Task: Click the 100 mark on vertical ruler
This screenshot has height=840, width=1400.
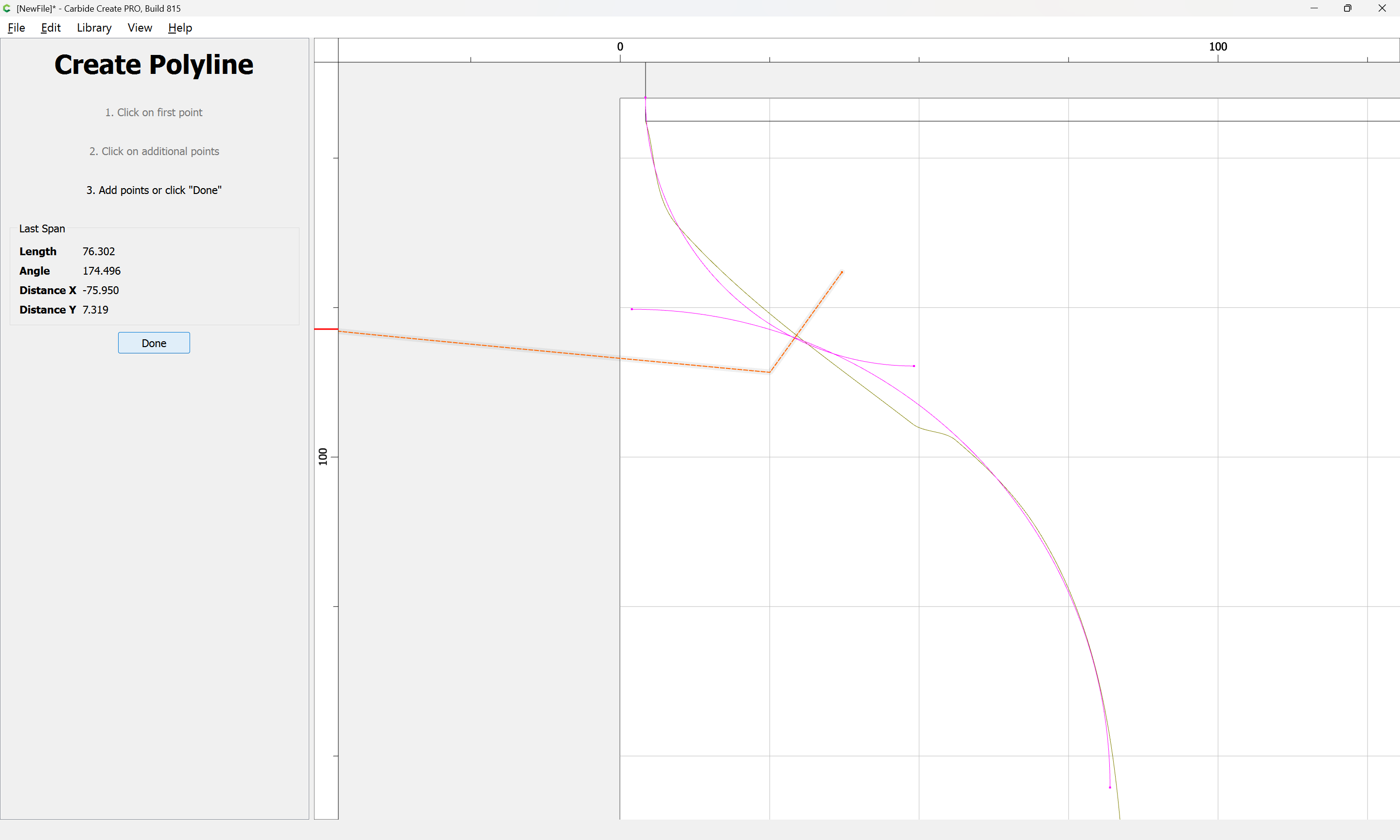Action: coord(323,456)
